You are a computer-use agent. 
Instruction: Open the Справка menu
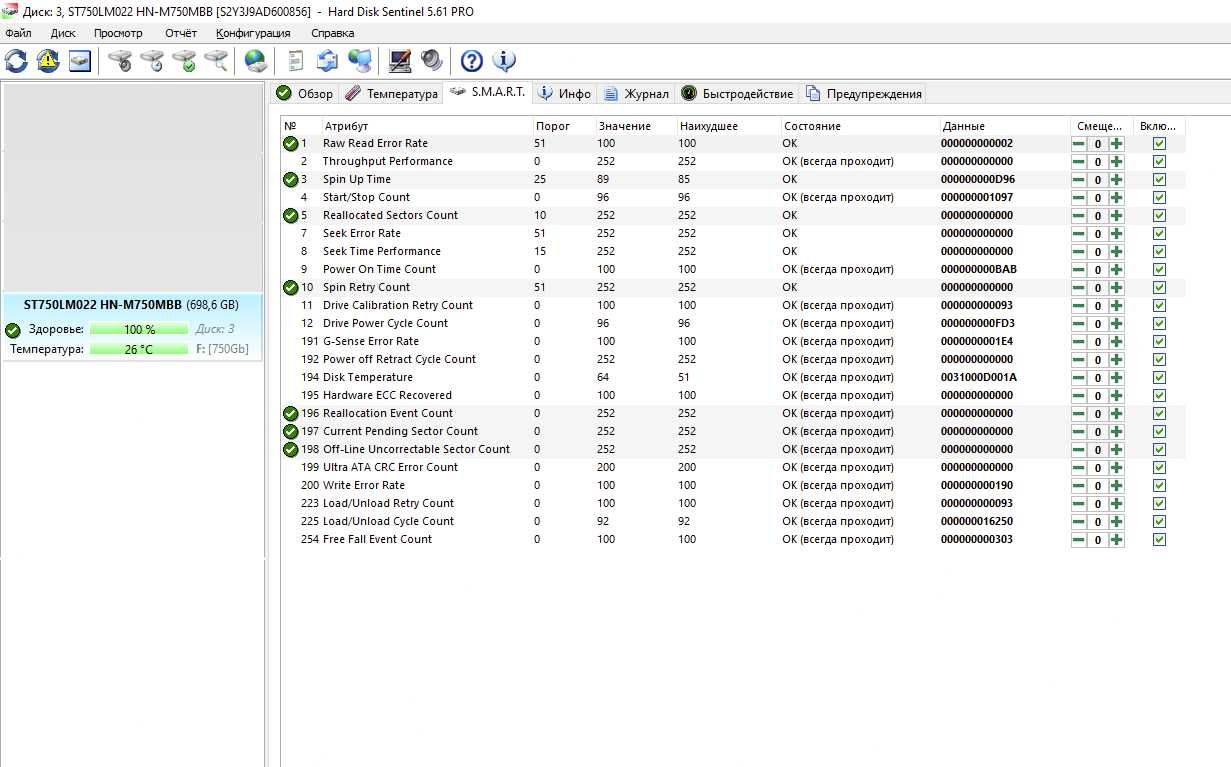tap(332, 33)
